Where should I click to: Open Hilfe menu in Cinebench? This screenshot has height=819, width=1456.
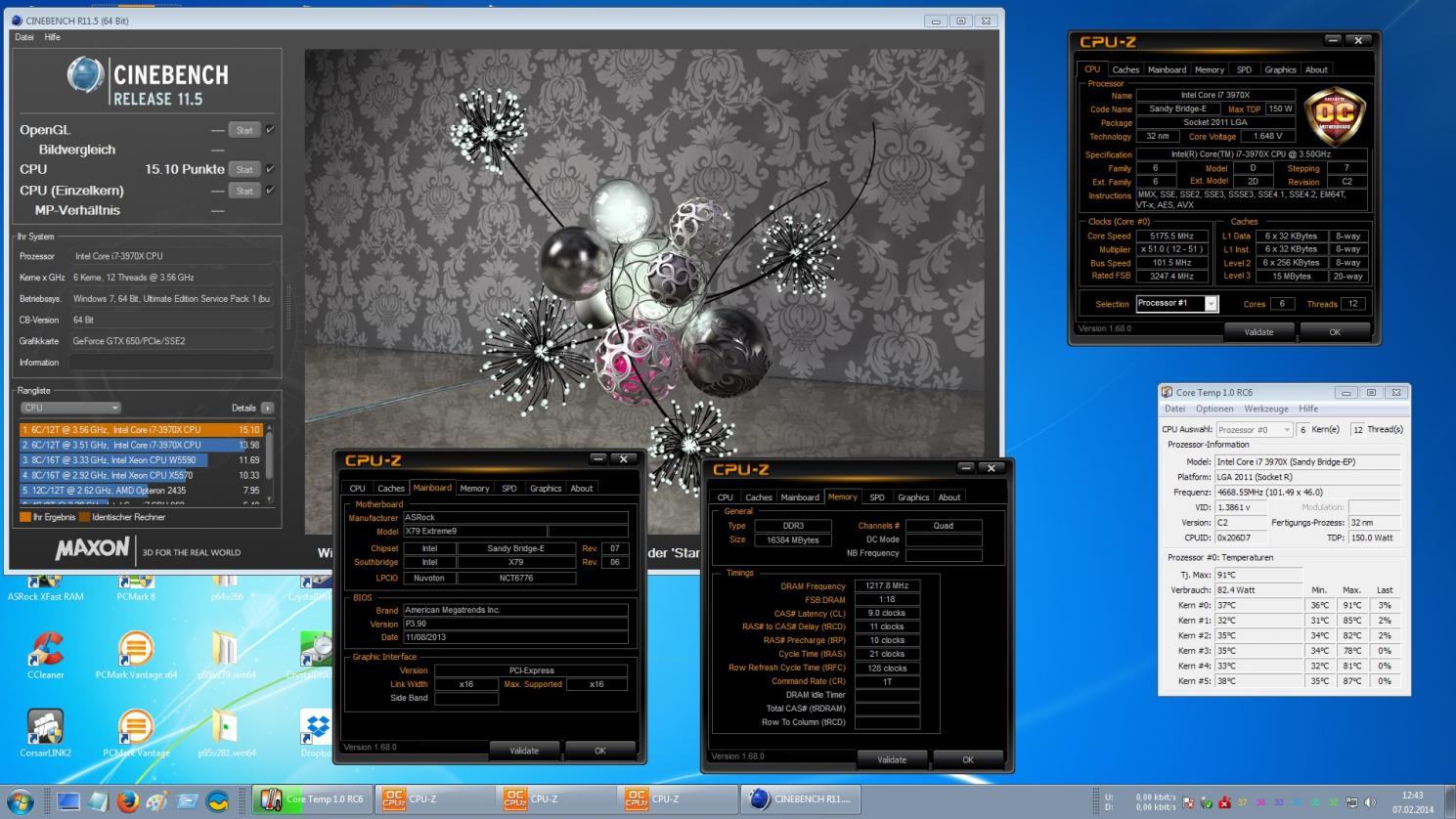(53, 37)
